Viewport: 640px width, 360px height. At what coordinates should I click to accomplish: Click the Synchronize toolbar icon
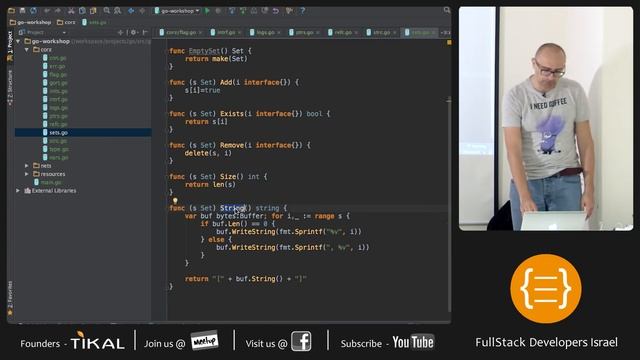coord(33,11)
